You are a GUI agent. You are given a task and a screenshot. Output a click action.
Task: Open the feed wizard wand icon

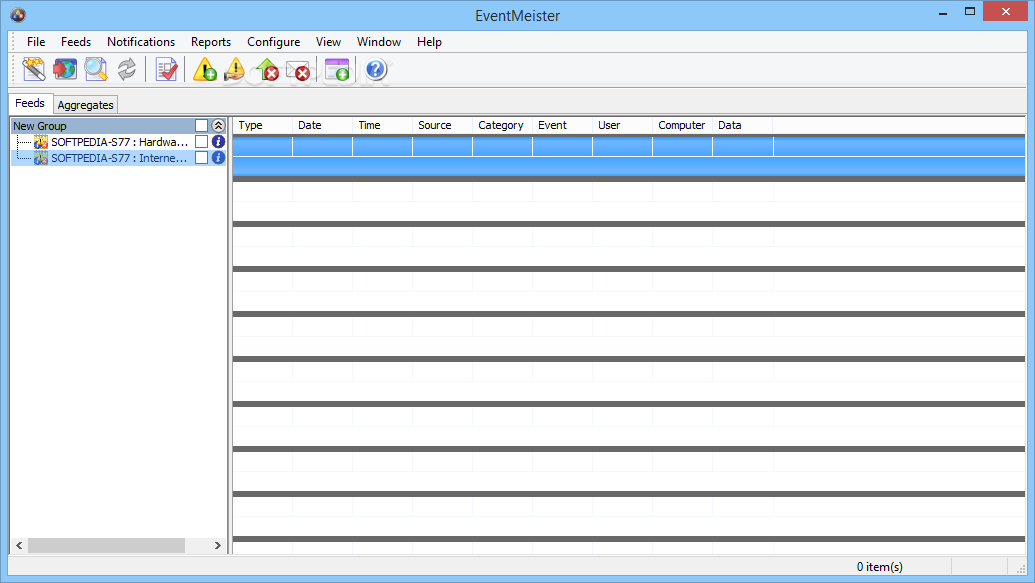34,69
